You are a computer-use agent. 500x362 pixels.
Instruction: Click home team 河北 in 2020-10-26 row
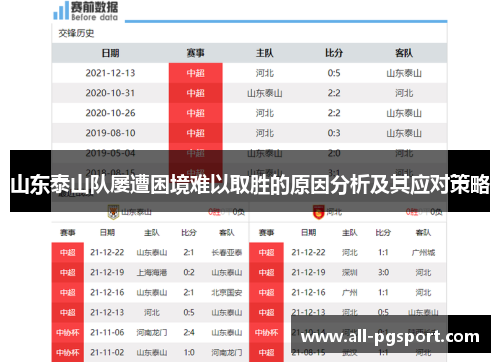[265, 113]
